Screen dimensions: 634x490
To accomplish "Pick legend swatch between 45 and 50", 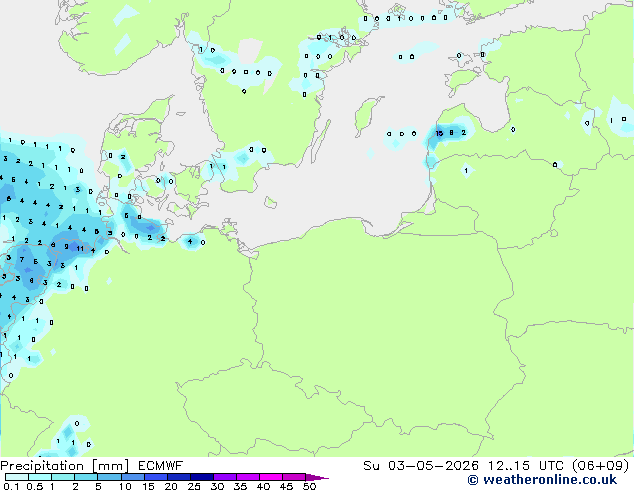I will click(x=294, y=477).
